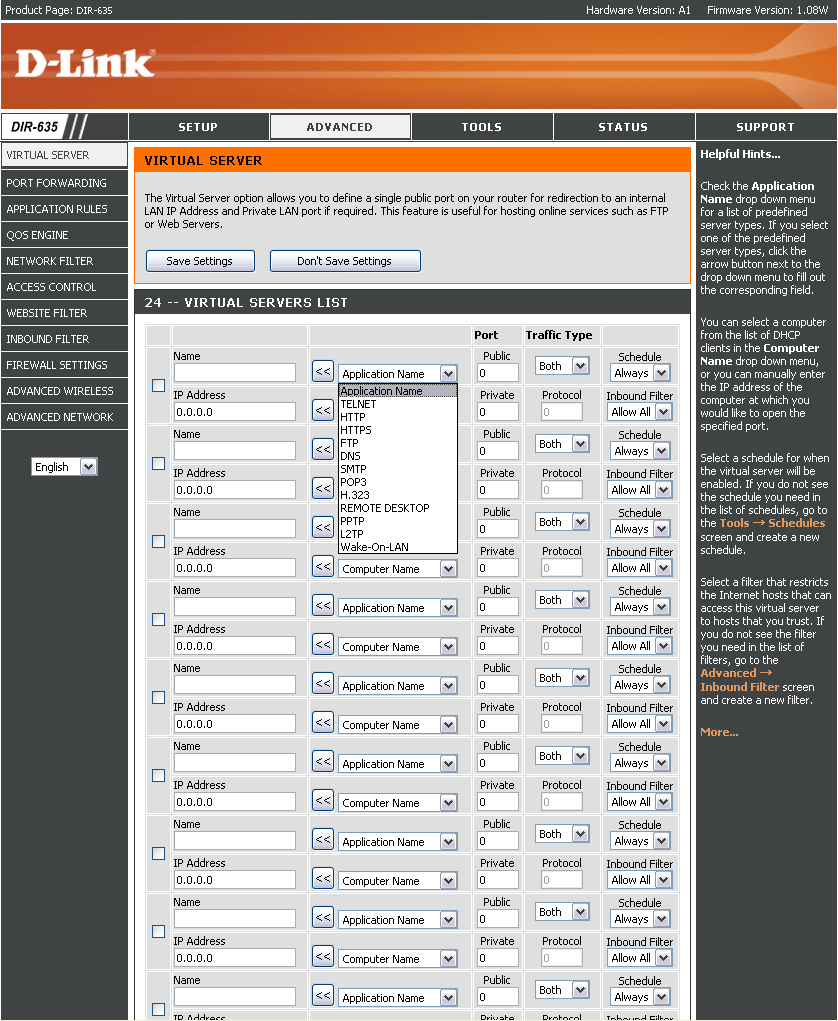The image size is (838, 1021).
Task: Open Application Rules in the sidebar
Action: (64, 209)
